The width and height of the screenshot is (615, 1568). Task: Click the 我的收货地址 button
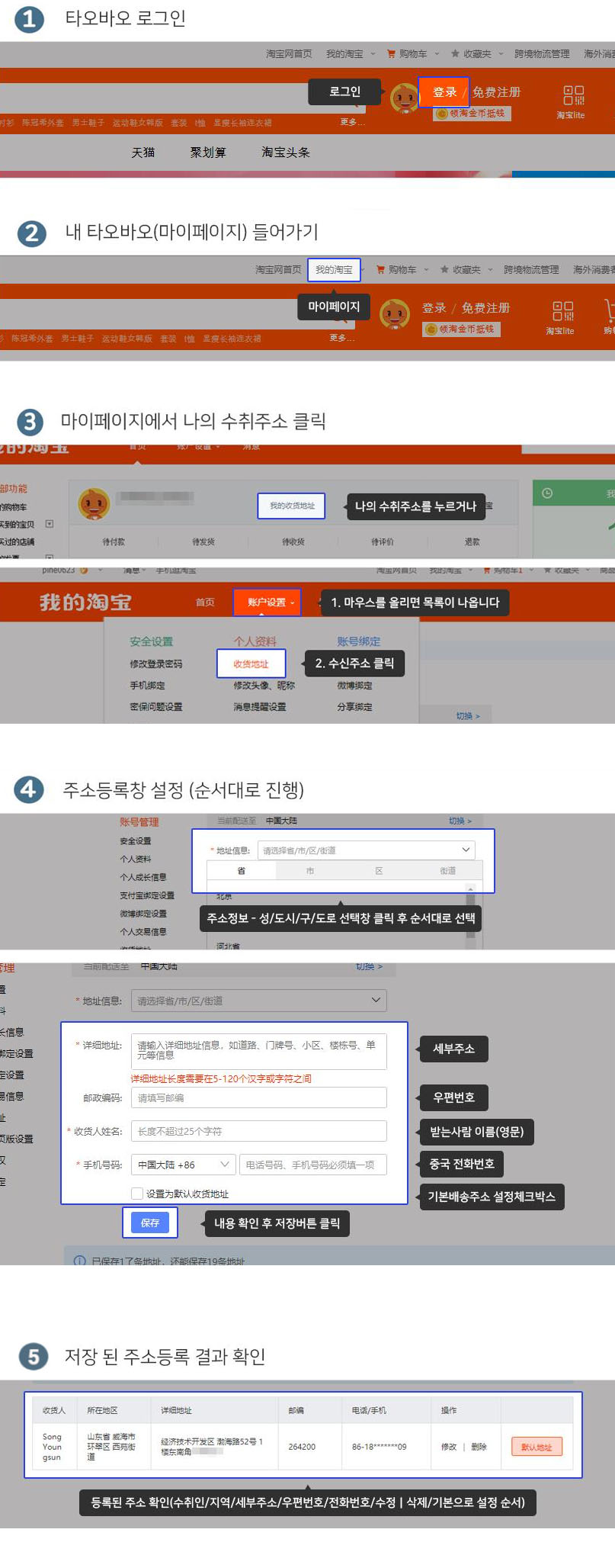pyautogui.click(x=292, y=506)
